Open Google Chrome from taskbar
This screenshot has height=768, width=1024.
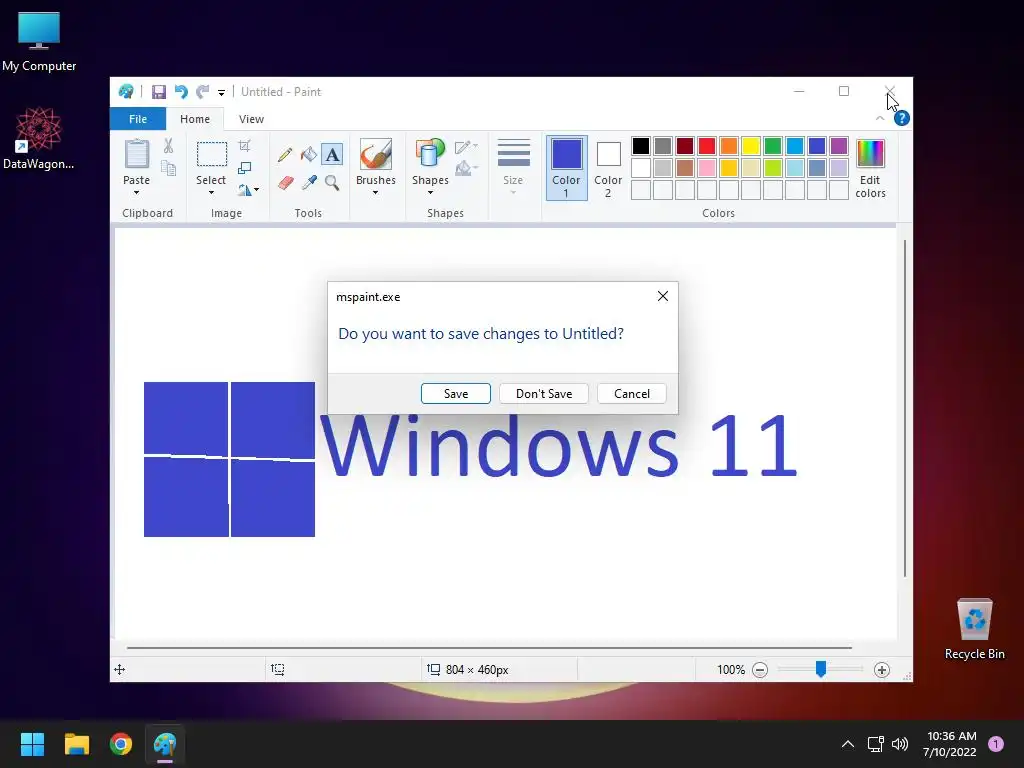tap(121, 744)
